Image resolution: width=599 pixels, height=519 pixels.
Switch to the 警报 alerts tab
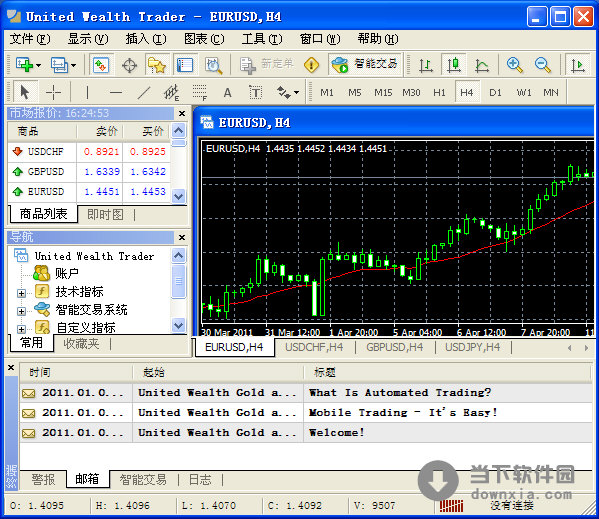pyautogui.click(x=43, y=479)
